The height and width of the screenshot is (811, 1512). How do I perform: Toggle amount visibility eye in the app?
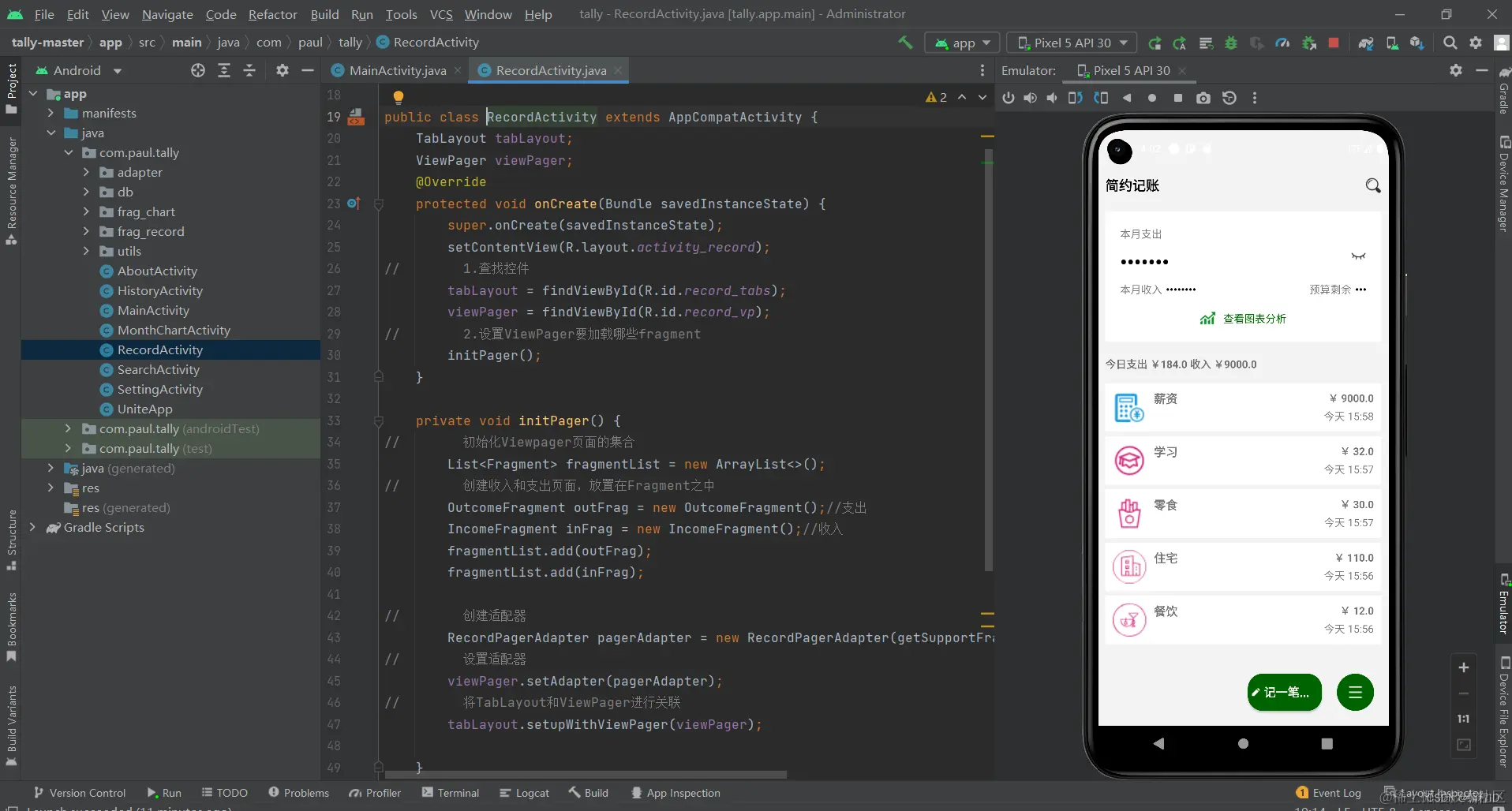click(1358, 256)
